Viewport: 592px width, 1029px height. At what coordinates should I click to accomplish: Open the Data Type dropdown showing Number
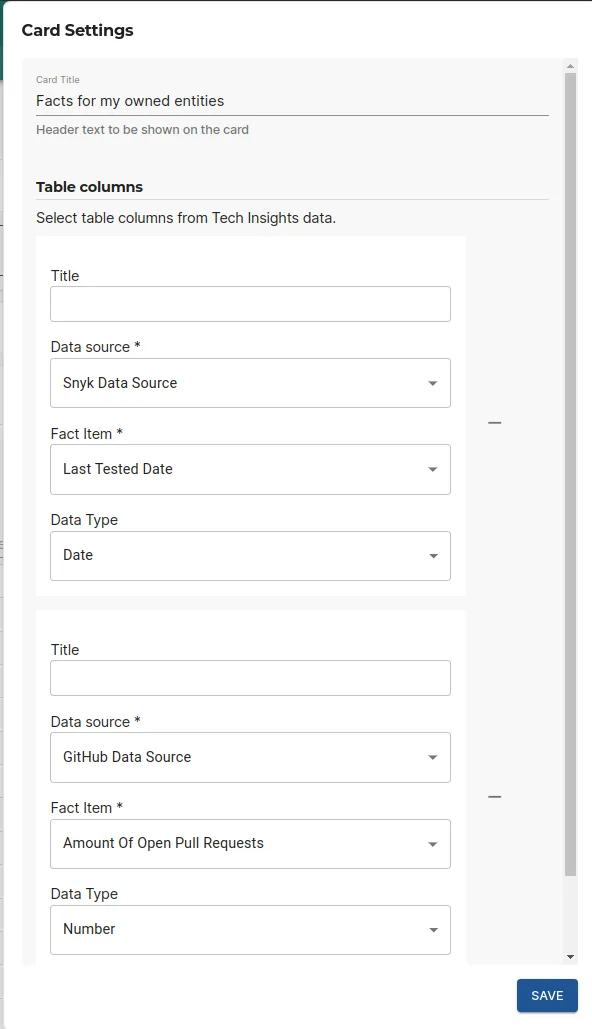coord(250,929)
